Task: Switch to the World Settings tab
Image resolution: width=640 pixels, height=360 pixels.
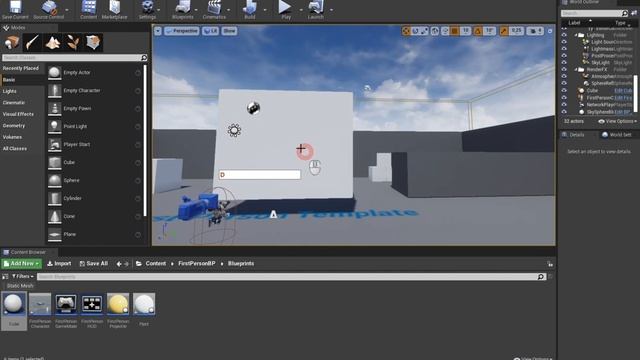Action: [x=616, y=135]
